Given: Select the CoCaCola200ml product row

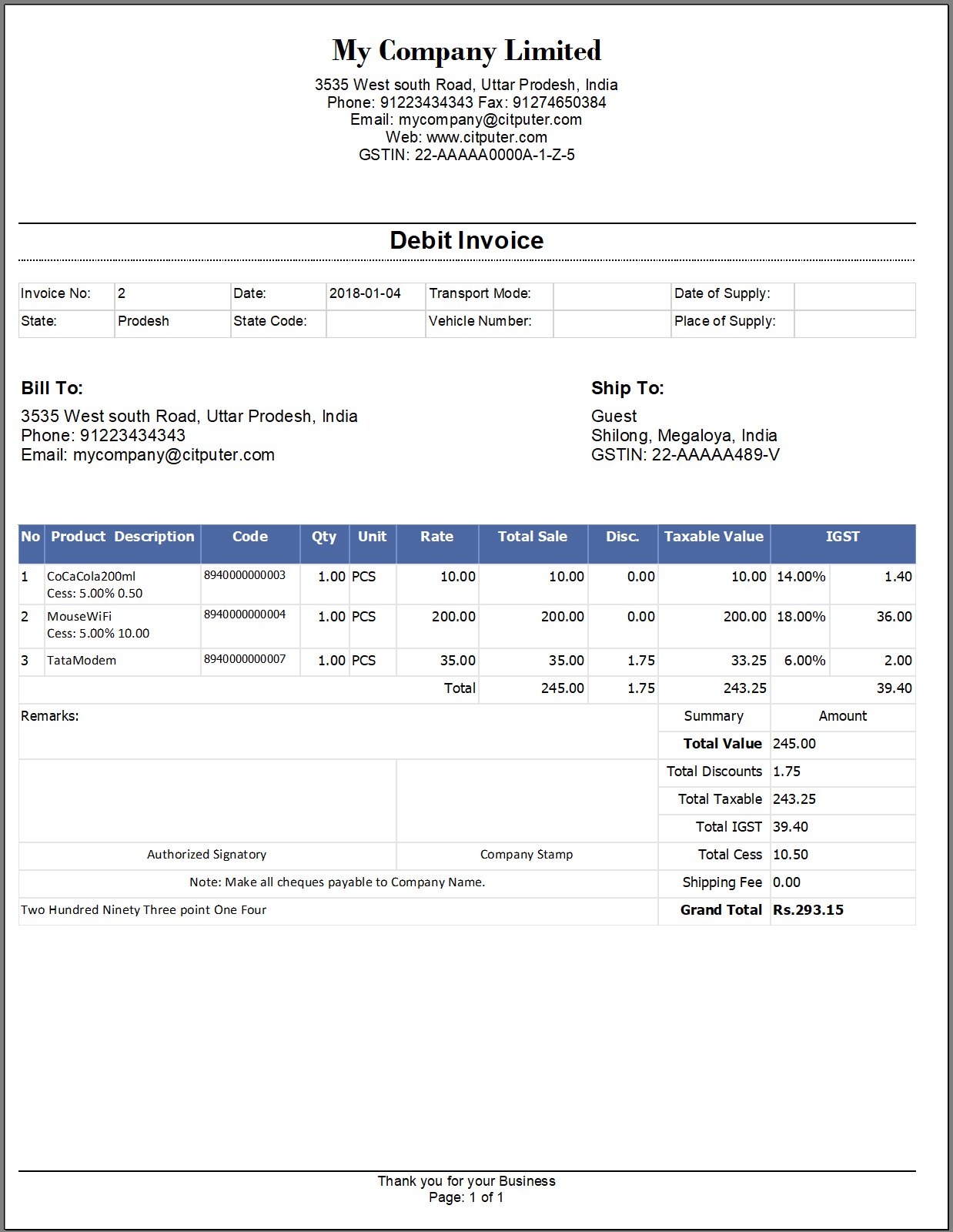Looking at the screenshot, I should click(466, 584).
